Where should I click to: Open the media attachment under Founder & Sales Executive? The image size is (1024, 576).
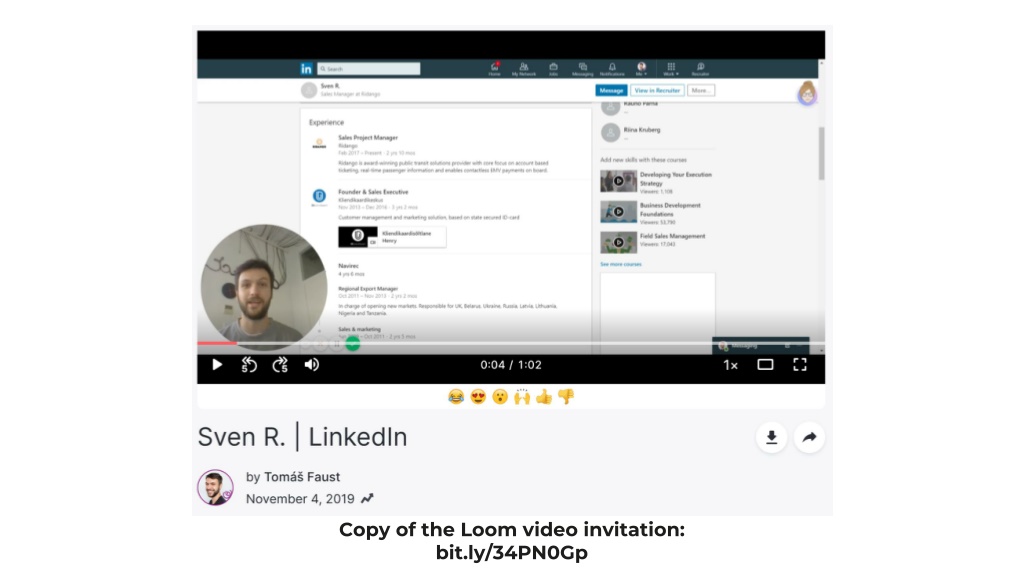392,237
